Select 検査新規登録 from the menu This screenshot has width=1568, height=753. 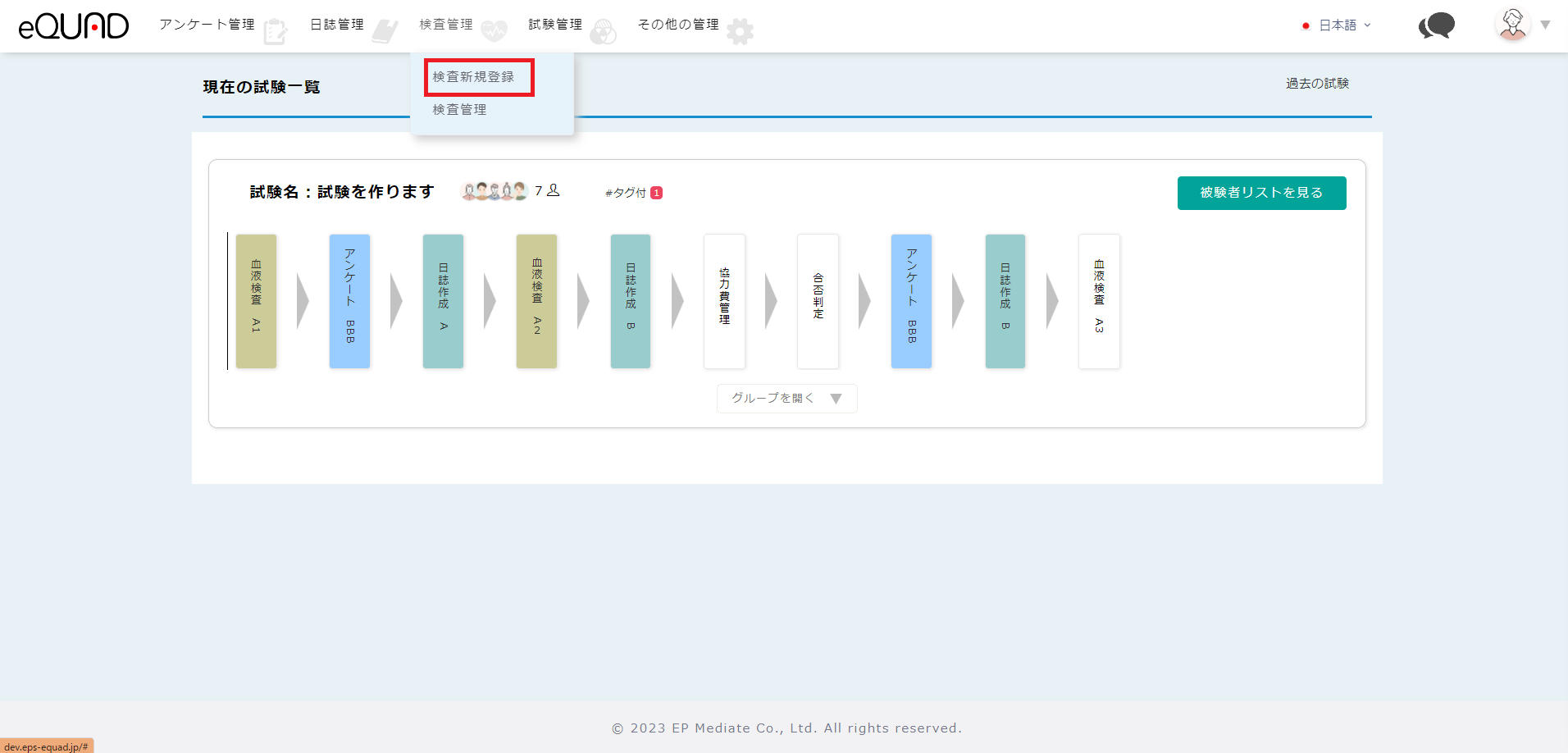tap(474, 77)
